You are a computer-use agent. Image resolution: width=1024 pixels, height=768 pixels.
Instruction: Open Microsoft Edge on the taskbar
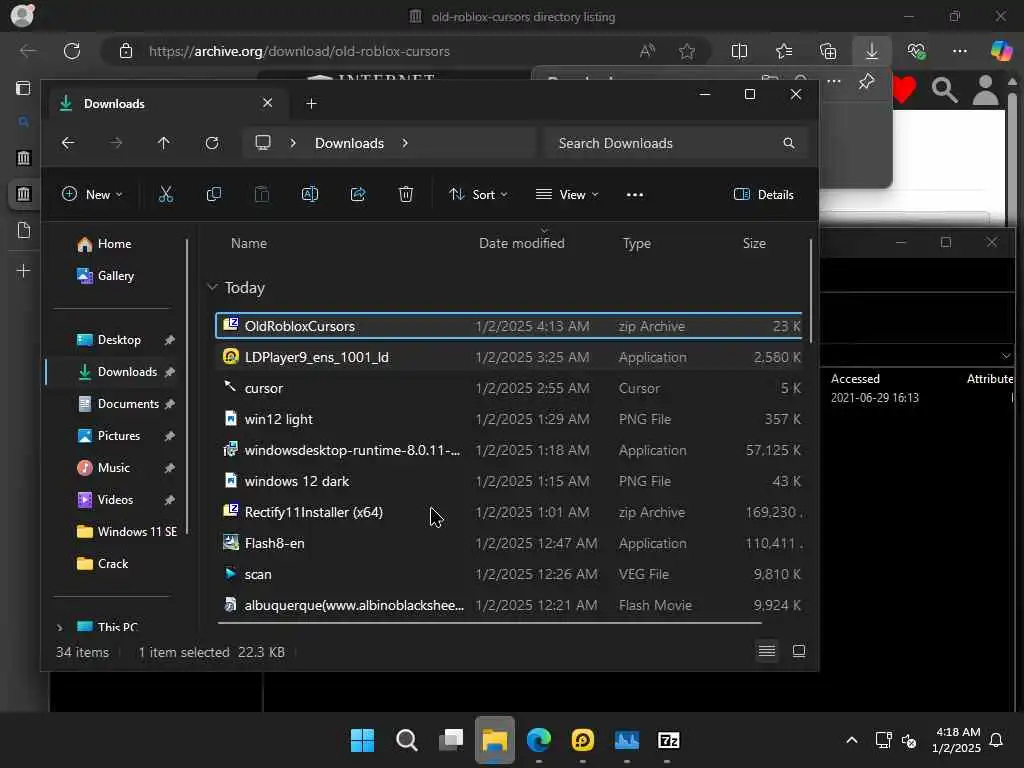click(x=539, y=740)
